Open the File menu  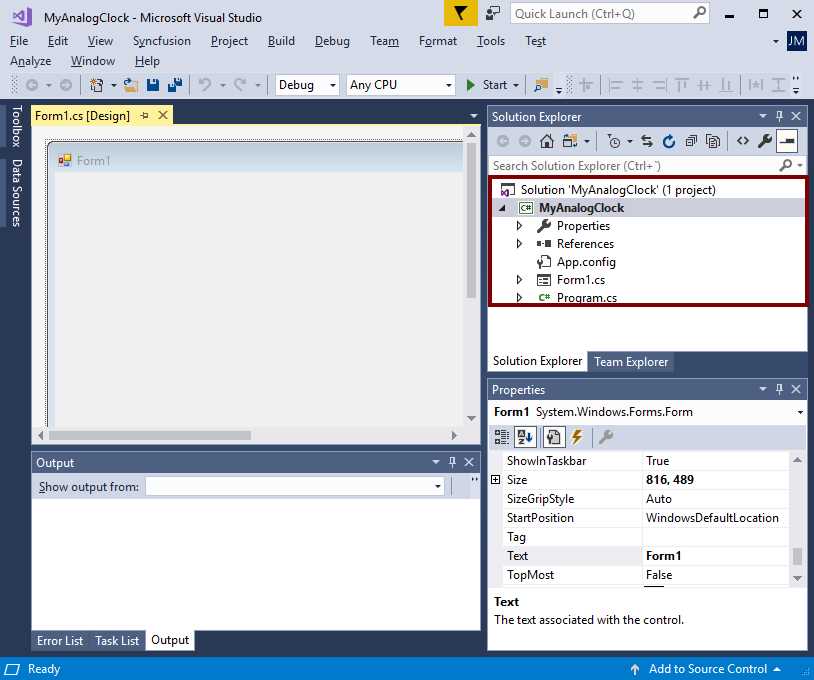(x=19, y=41)
